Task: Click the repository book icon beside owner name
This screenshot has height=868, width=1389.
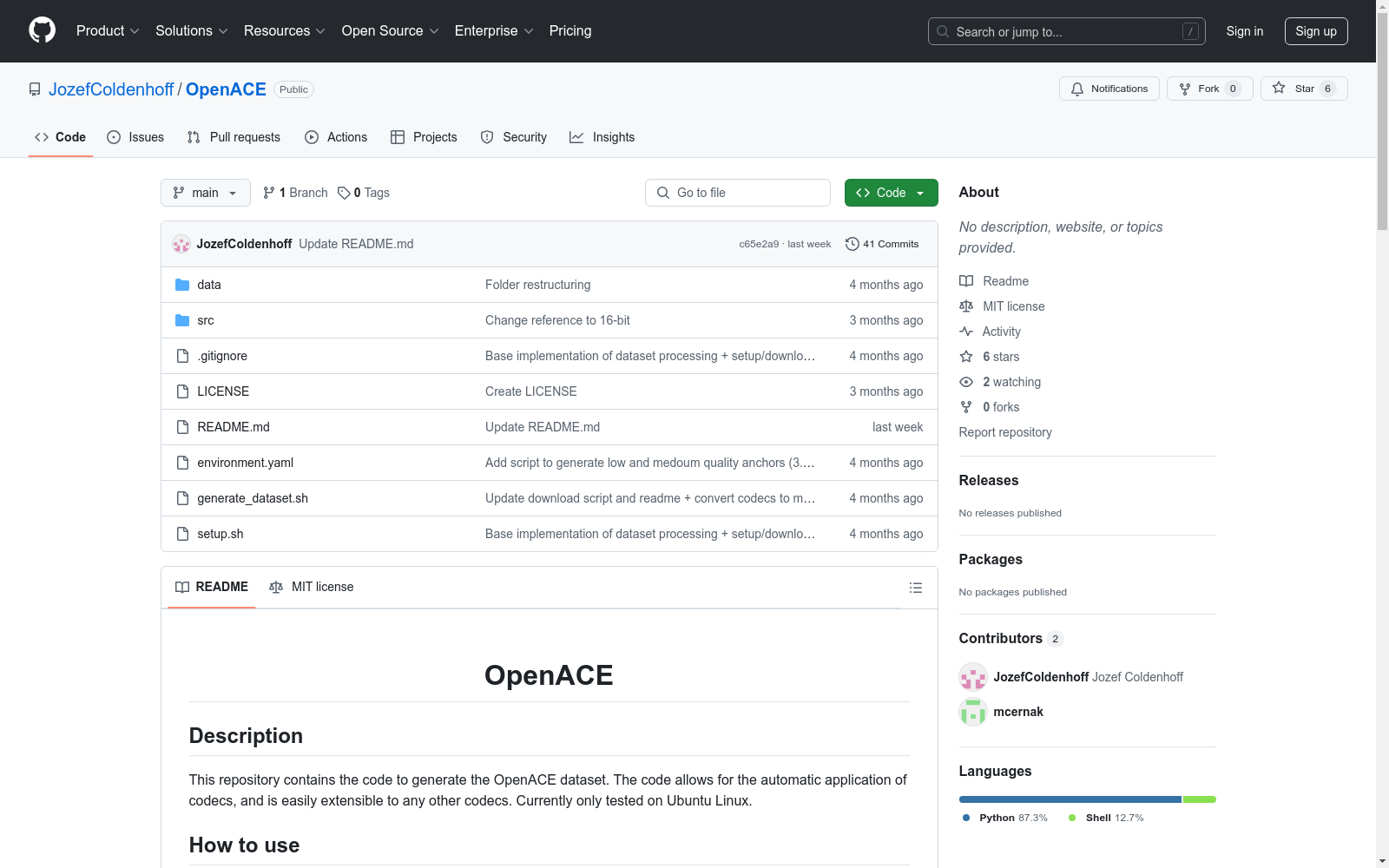Action: click(35, 89)
